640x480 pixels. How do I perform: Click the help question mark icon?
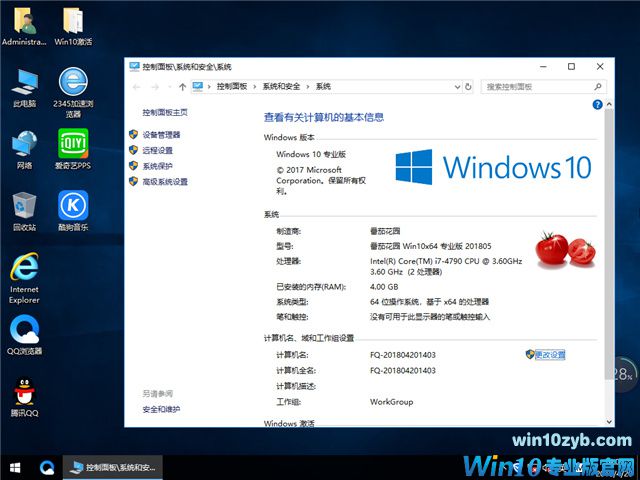click(x=597, y=105)
